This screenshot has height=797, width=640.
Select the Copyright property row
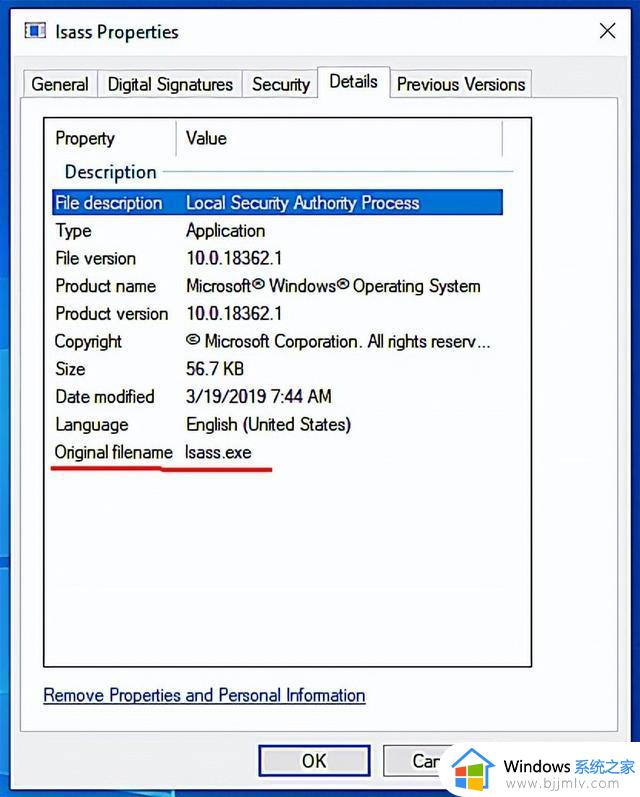[277, 341]
